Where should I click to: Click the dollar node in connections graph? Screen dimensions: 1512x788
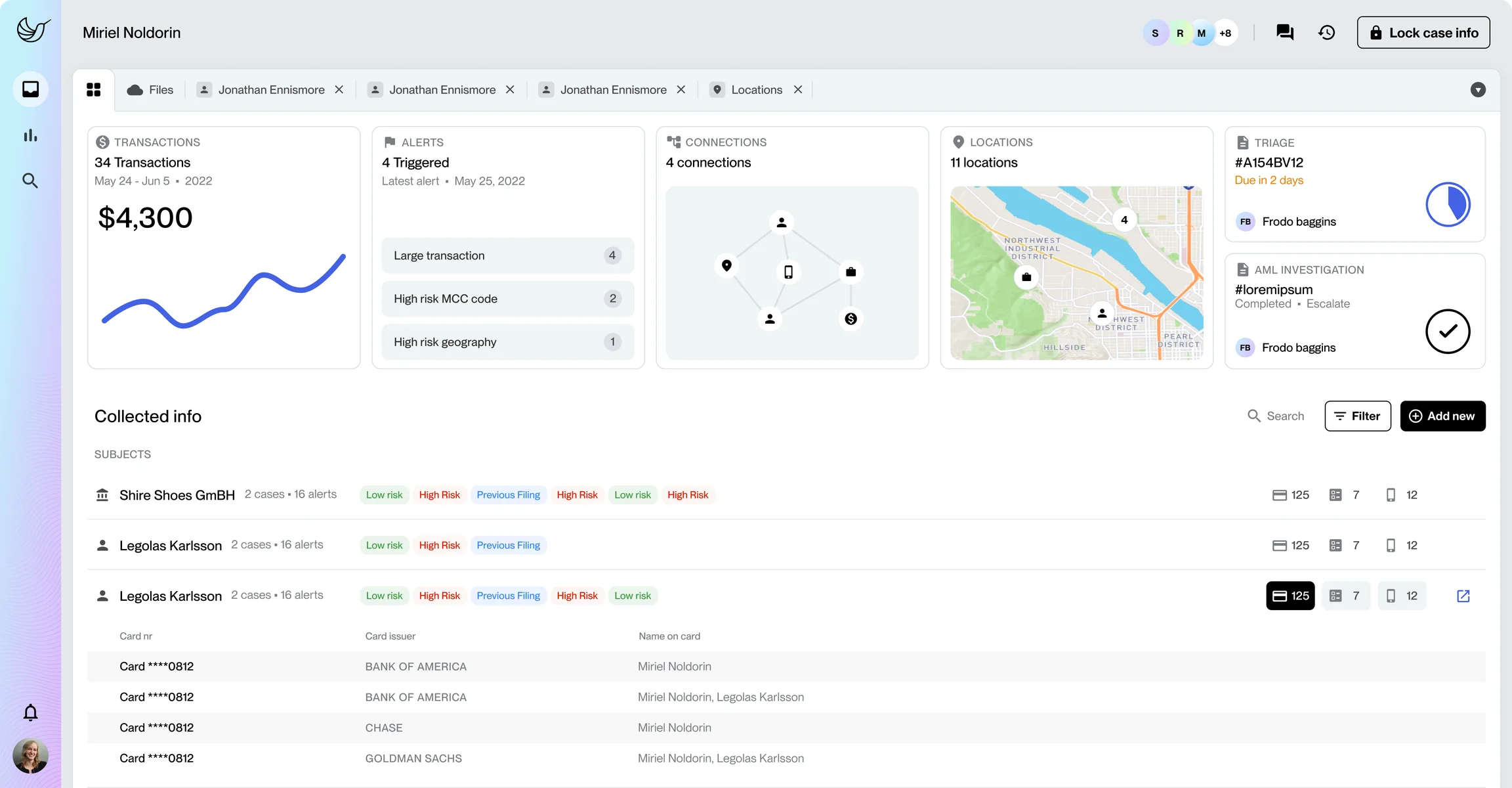[850, 319]
